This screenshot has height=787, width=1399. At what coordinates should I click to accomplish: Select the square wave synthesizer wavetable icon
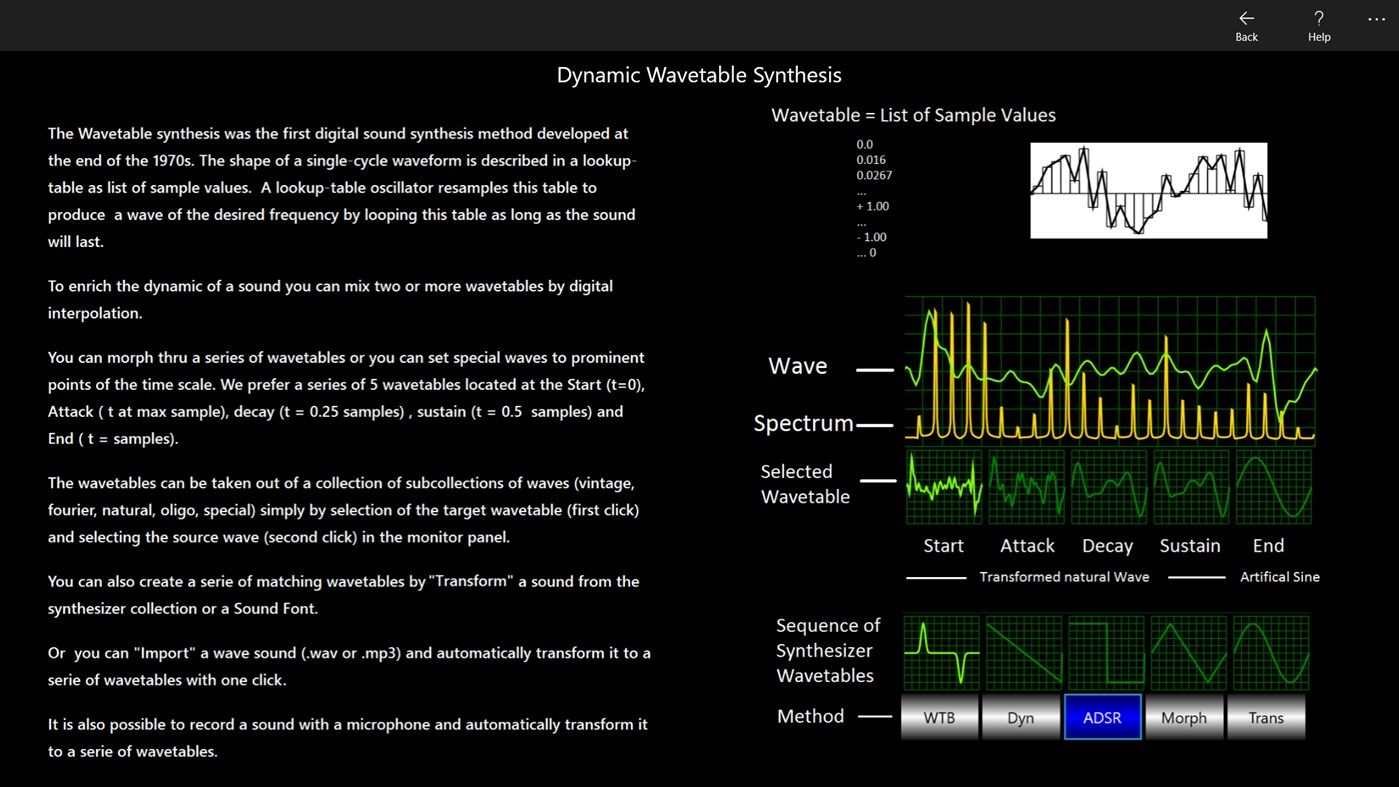[1103, 653]
